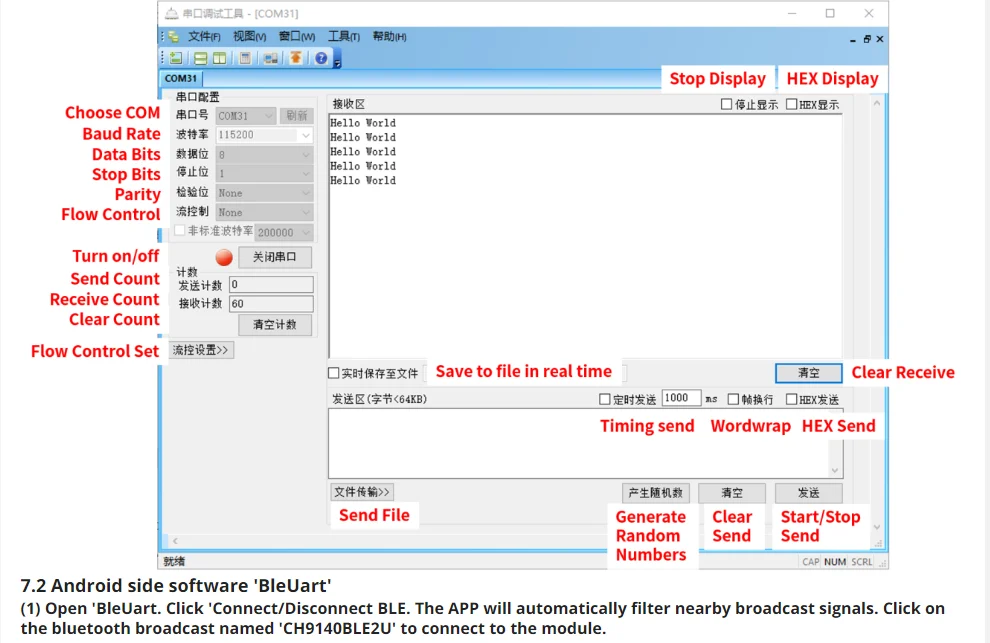This screenshot has width=990, height=643.
Task: Click the 清空计数 button
Action: (x=275, y=325)
